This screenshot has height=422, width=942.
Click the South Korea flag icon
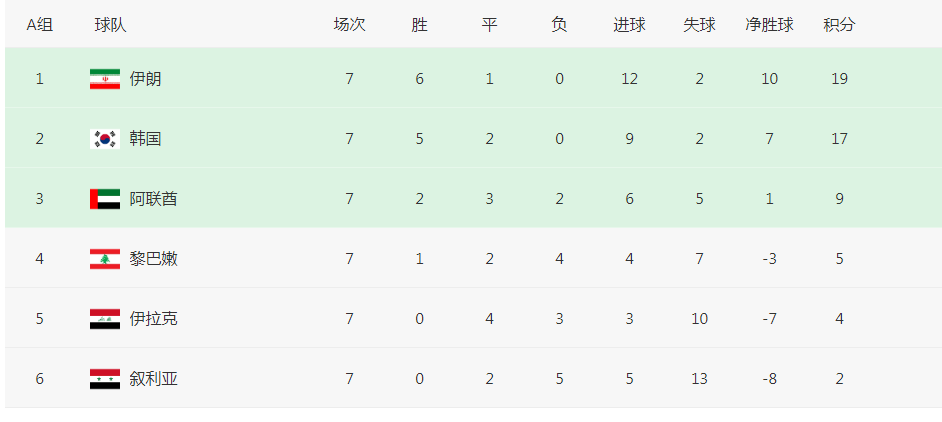104,139
